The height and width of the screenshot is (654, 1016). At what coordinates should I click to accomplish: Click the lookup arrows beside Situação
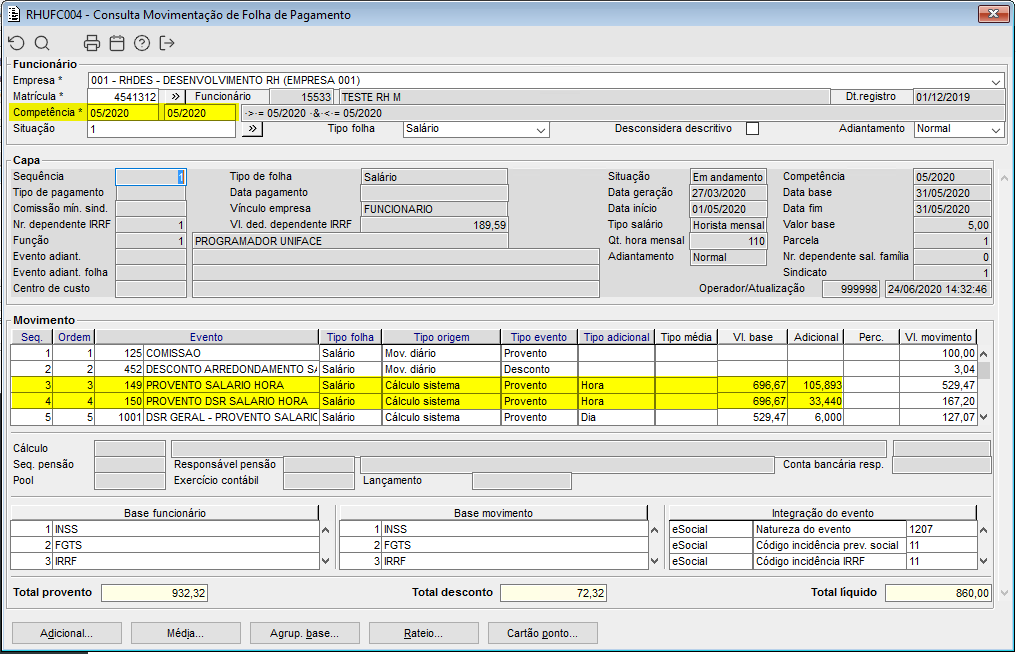251,129
